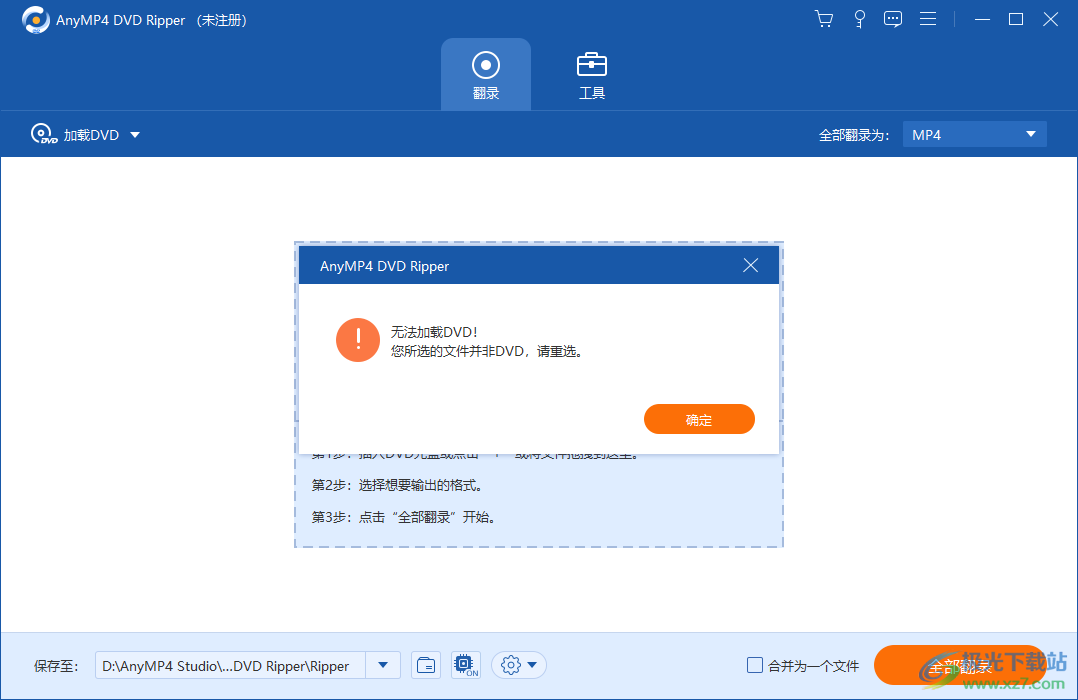Click the 确定 button
This screenshot has height=700, width=1078.
tap(699, 419)
